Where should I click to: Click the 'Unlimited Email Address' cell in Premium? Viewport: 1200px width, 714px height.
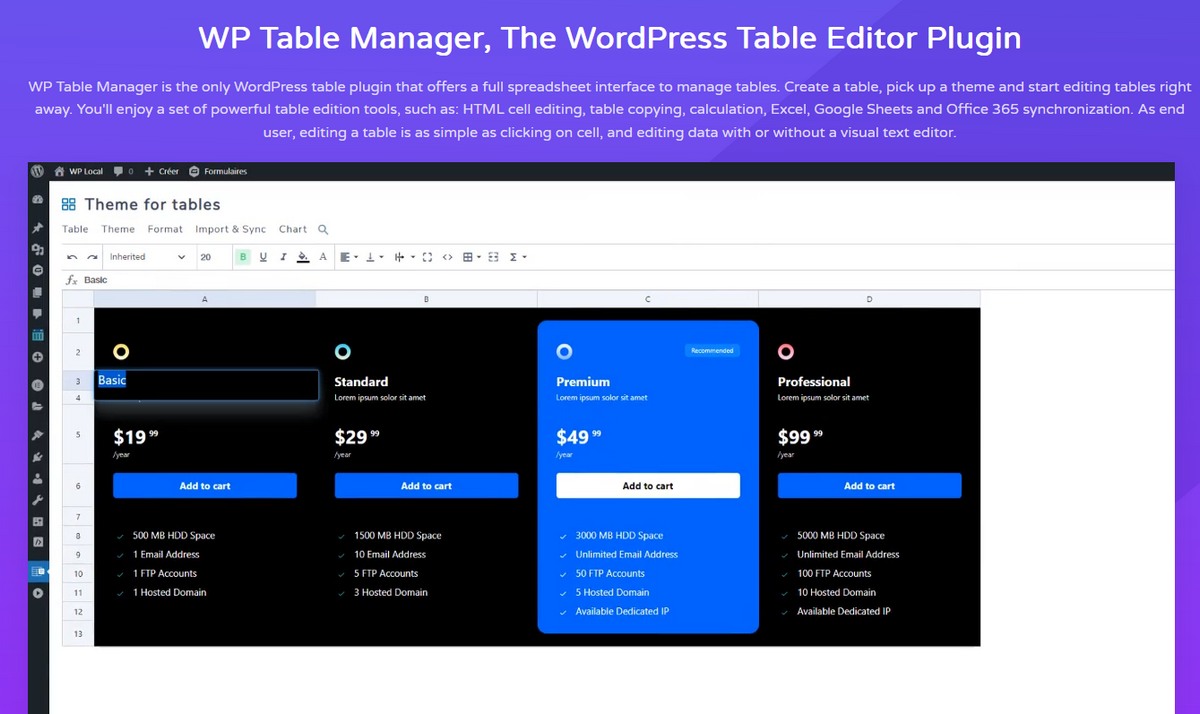coord(626,555)
